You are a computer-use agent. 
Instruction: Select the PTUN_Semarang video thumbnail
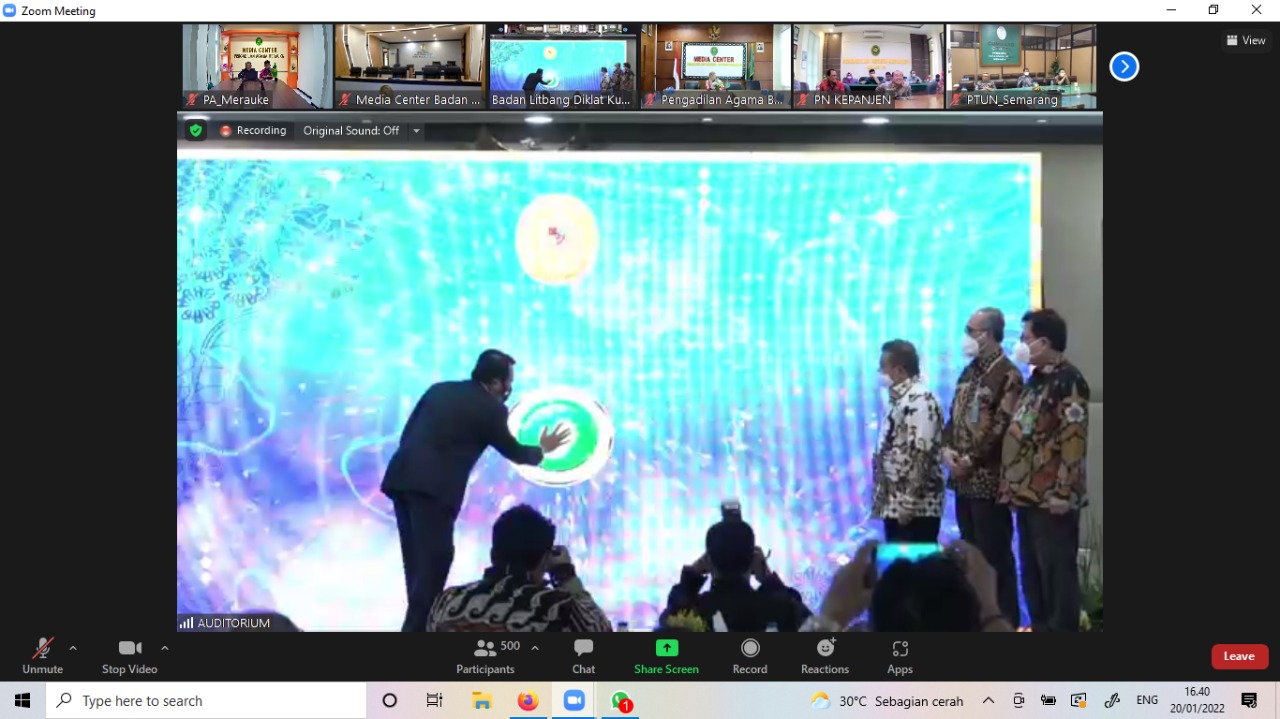pos(1021,67)
